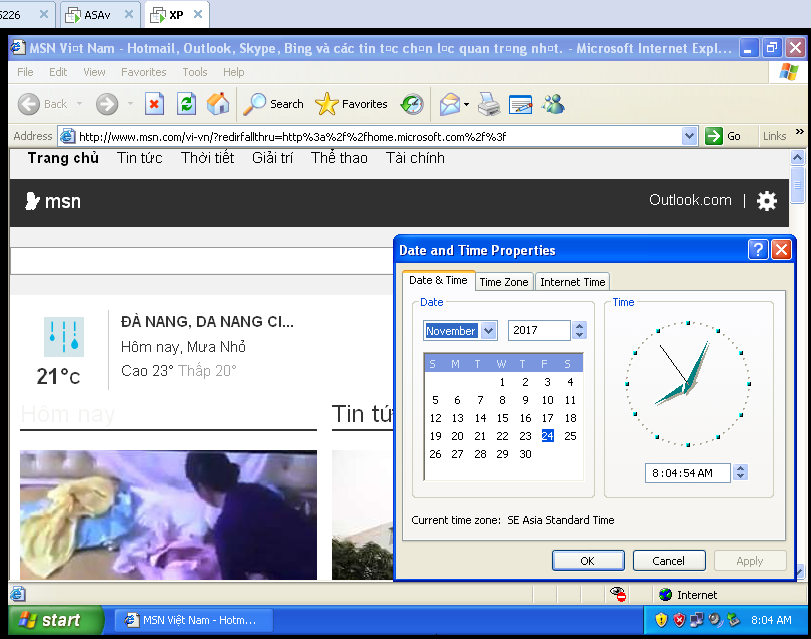This screenshot has width=811, height=639.
Task: Click the taskbar clock 8:04 AM
Action: 771,620
